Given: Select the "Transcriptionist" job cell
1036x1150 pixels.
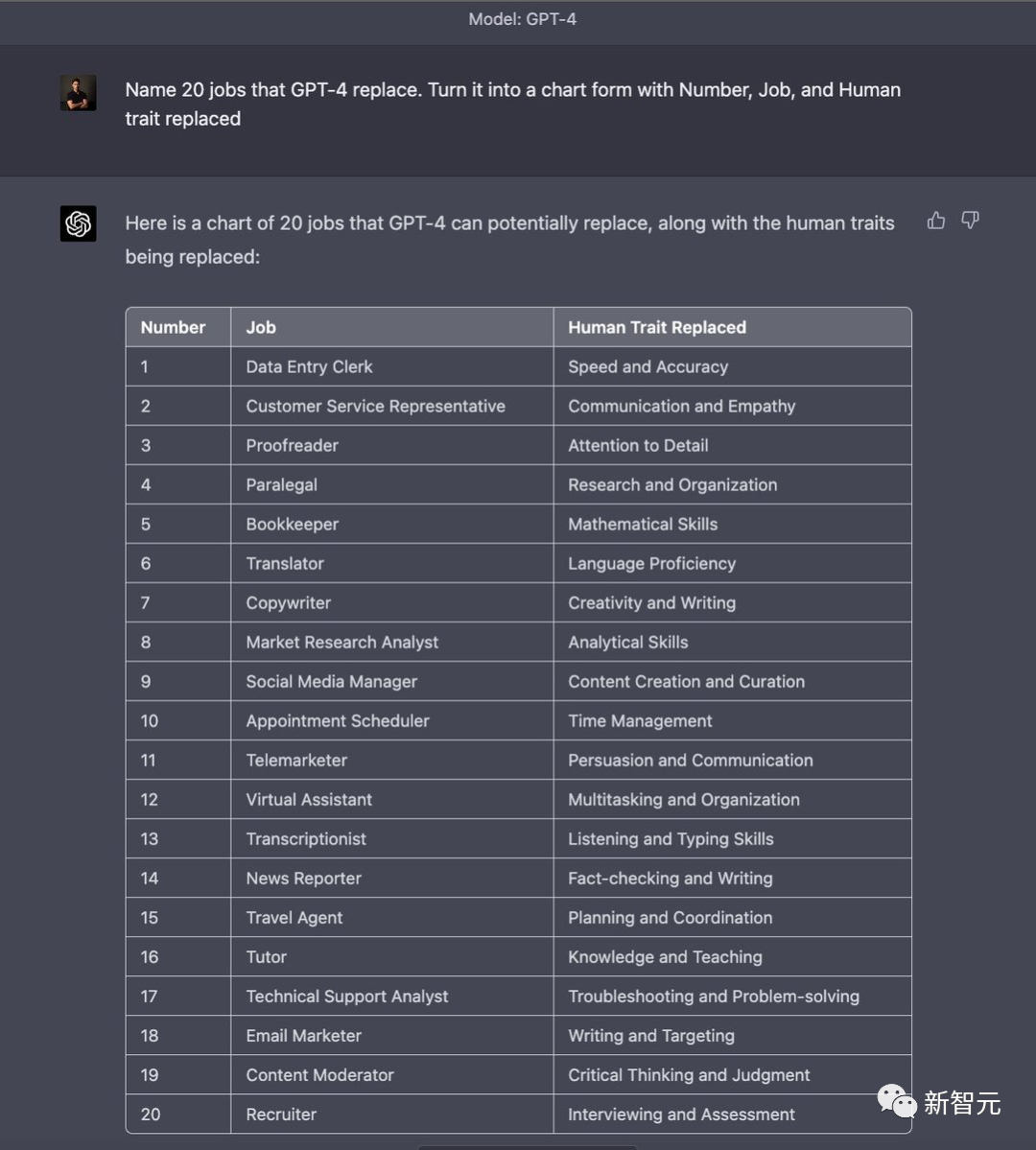Looking at the screenshot, I should click(x=306, y=838).
